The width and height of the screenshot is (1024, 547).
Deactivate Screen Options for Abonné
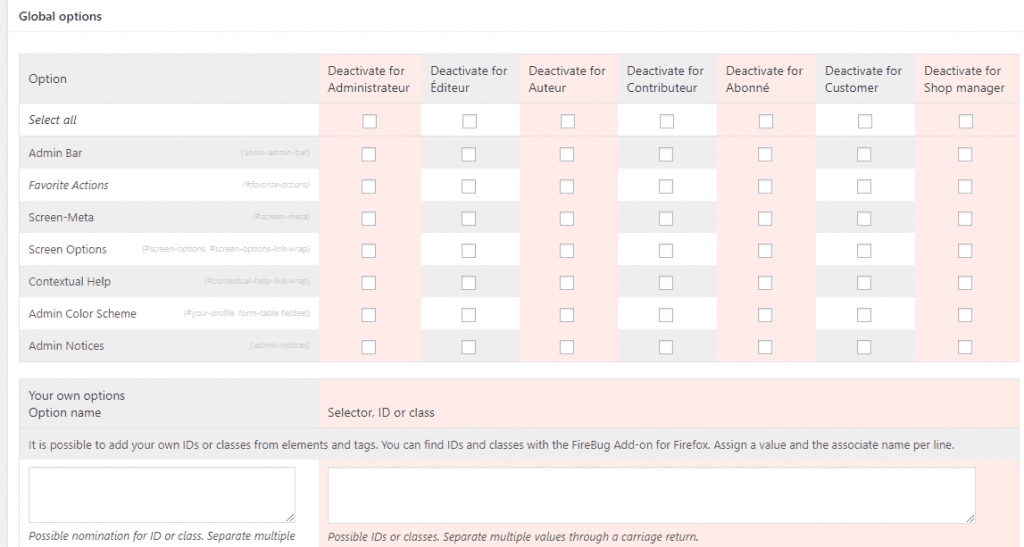[765, 250]
